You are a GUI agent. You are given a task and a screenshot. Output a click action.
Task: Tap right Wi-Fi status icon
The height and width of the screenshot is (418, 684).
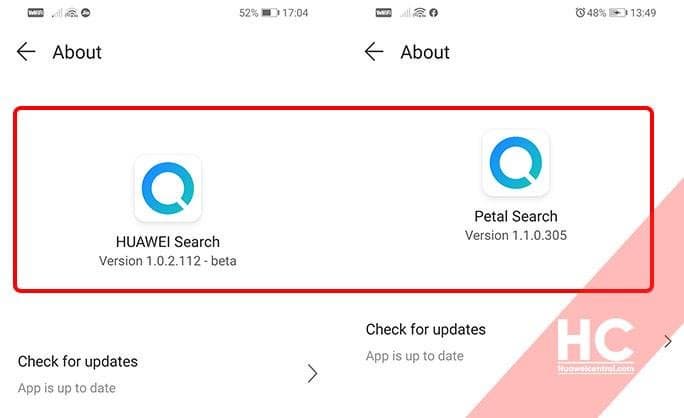point(419,13)
